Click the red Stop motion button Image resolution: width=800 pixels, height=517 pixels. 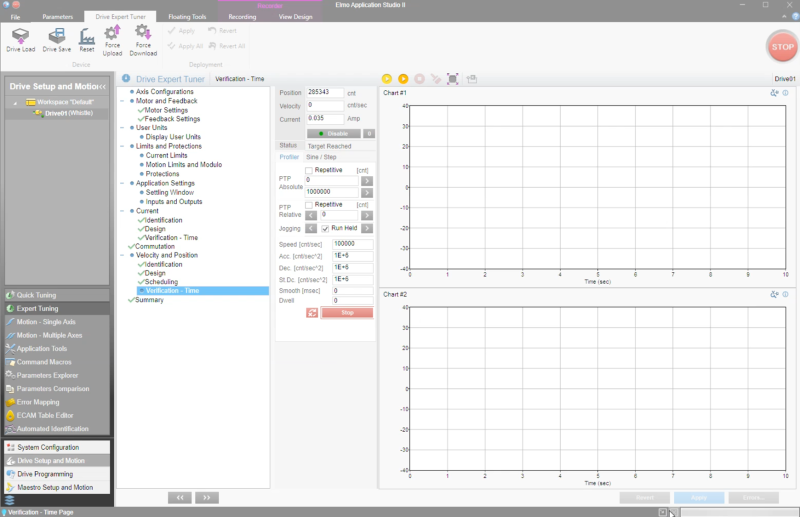347,313
